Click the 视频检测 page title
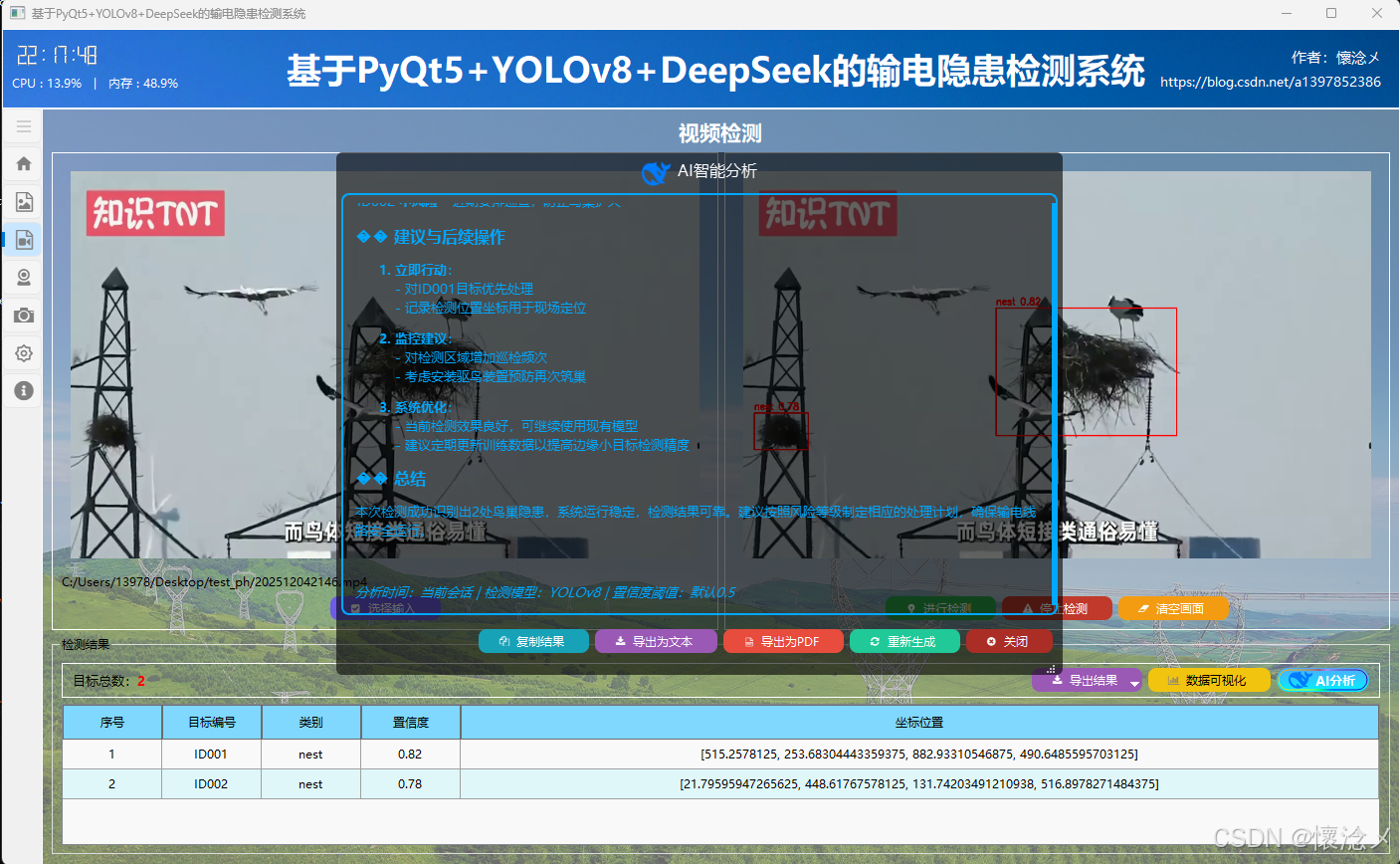The image size is (1400, 864). (x=719, y=133)
